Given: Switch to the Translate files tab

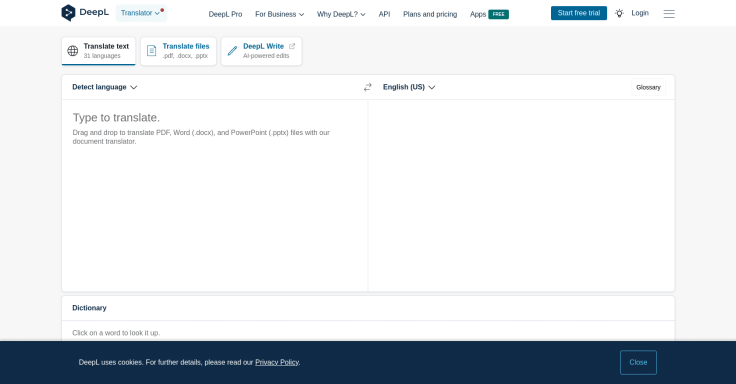Looking at the screenshot, I should [x=178, y=51].
